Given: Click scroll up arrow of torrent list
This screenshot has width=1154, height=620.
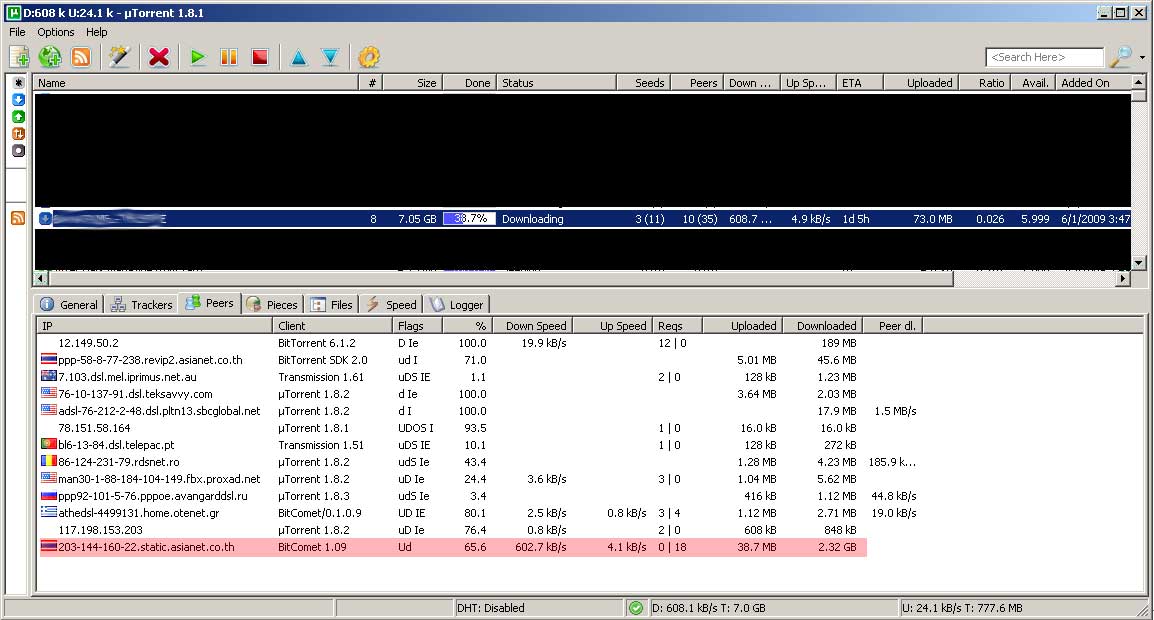Looking at the screenshot, I should (x=1139, y=82).
